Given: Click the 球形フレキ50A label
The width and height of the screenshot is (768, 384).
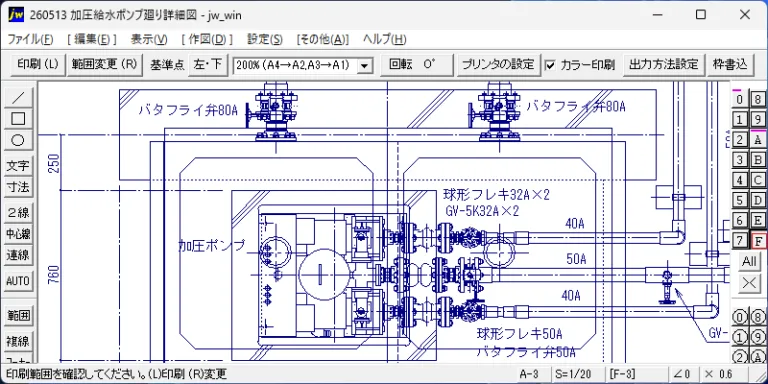Looking at the screenshot, I should pyautogui.click(x=520, y=335).
